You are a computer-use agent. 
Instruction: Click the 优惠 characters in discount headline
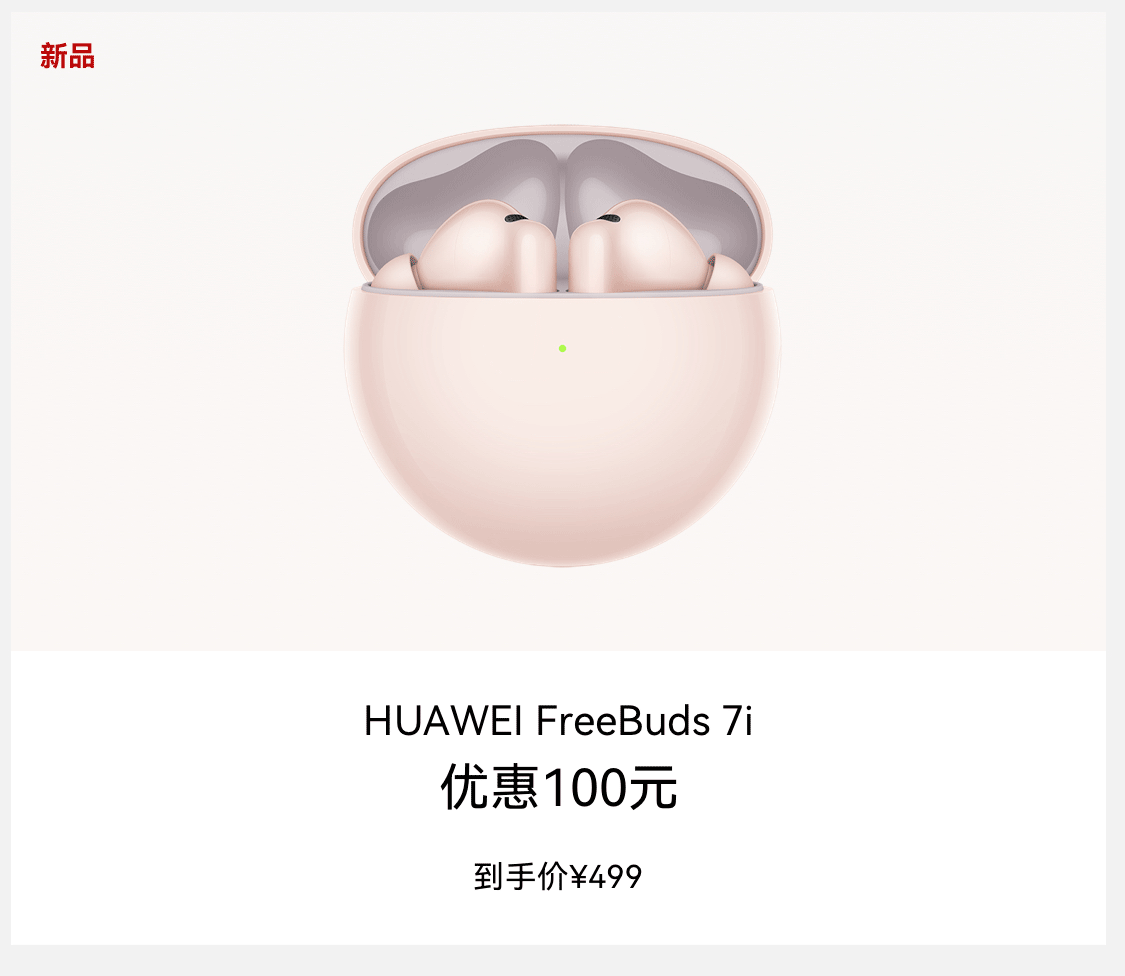pos(489,787)
